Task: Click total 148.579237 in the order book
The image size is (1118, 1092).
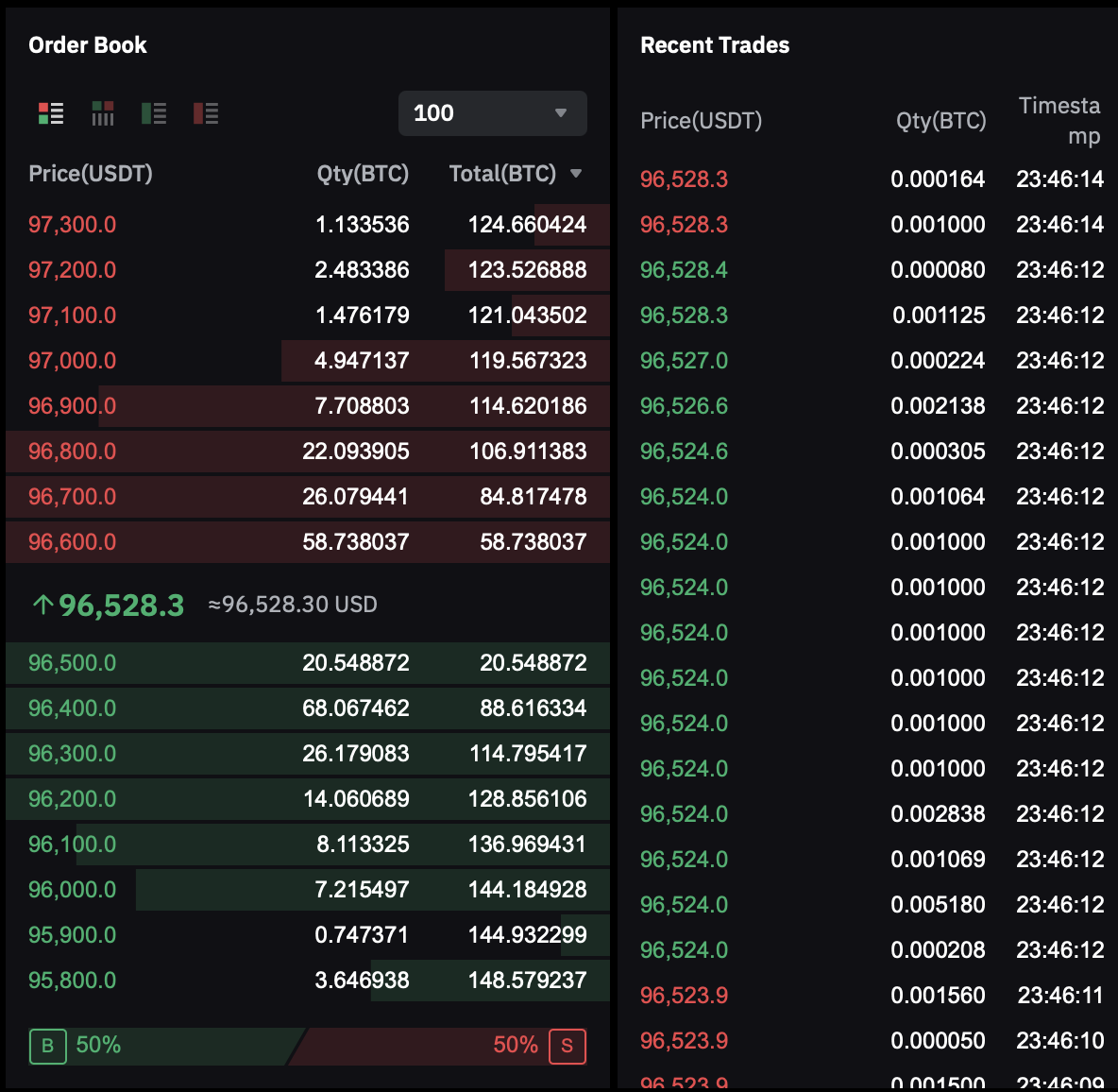Action: coord(528,980)
